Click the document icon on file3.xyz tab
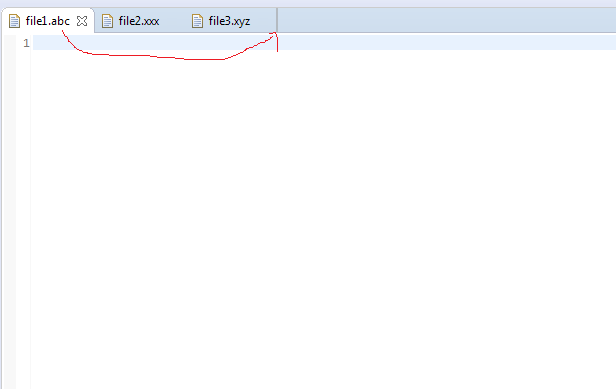 (x=197, y=21)
